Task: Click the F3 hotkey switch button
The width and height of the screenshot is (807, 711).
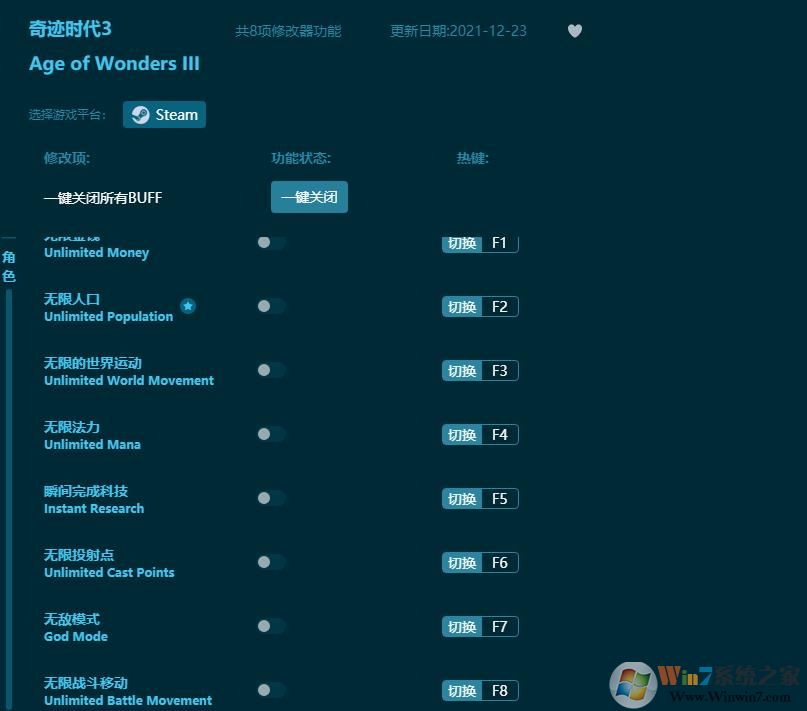Action: click(x=480, y=371)
